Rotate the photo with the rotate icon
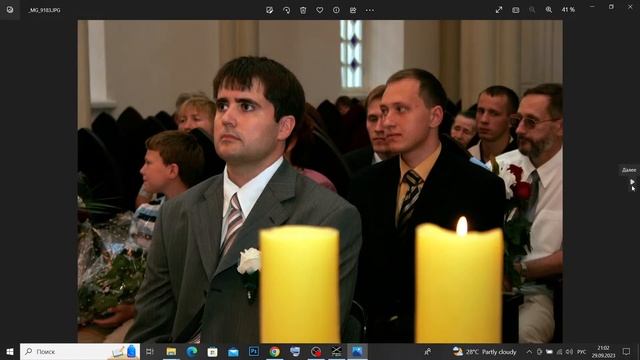The height and width of the screenshot is (360, 640). tap(287, 10)
